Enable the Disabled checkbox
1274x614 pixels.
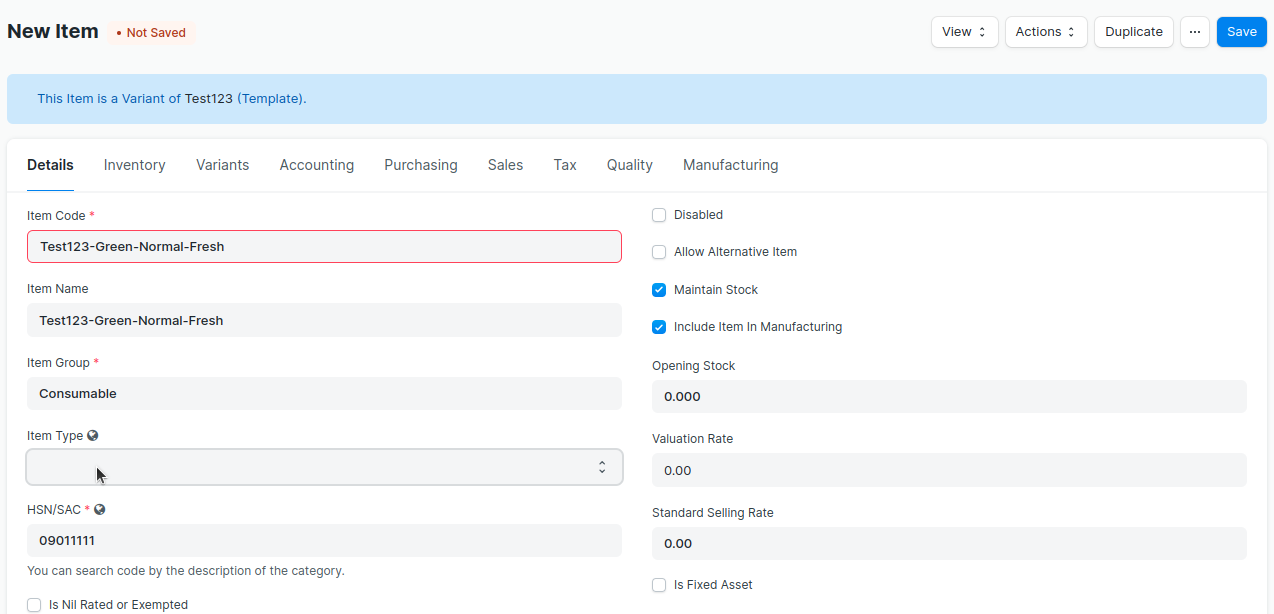click(x=659, y=215)
